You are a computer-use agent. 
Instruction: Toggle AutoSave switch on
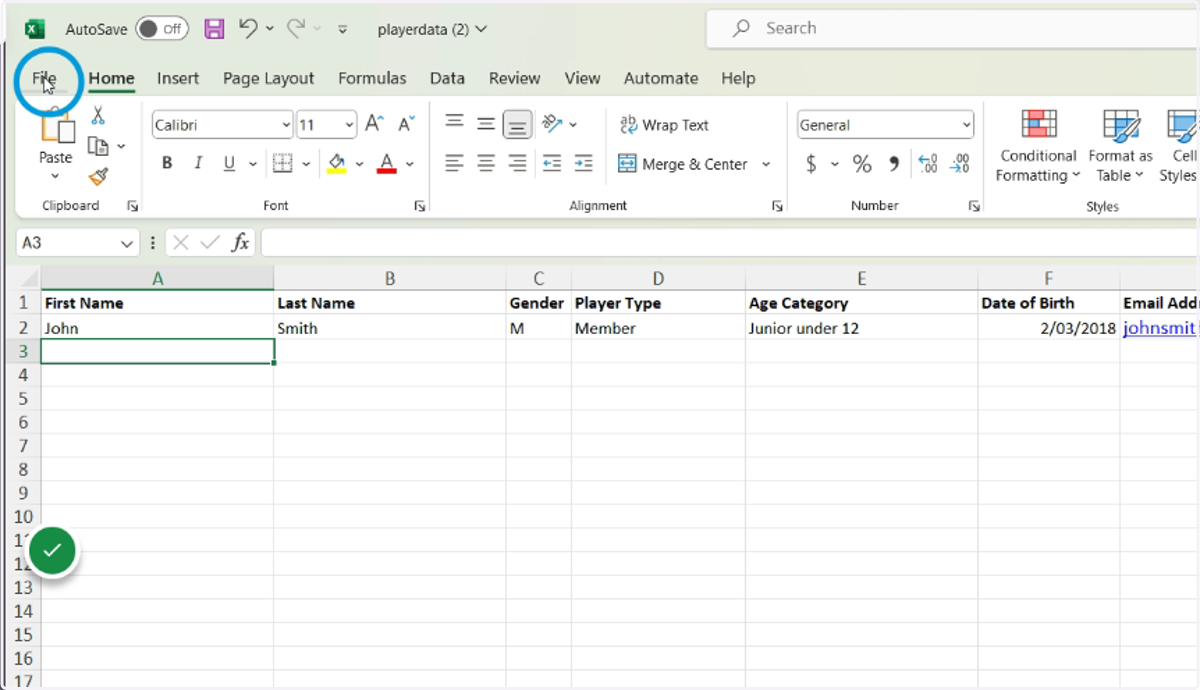pos(161,28)
